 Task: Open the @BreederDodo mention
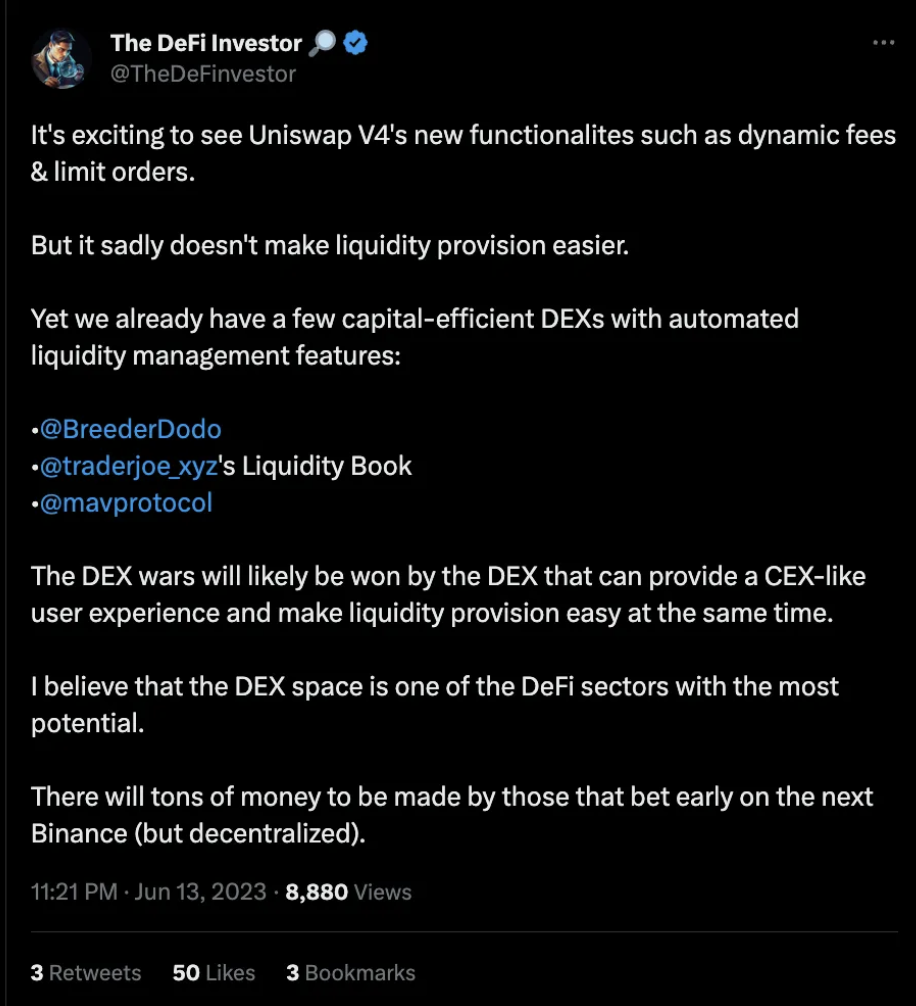(x=130, y=429)
